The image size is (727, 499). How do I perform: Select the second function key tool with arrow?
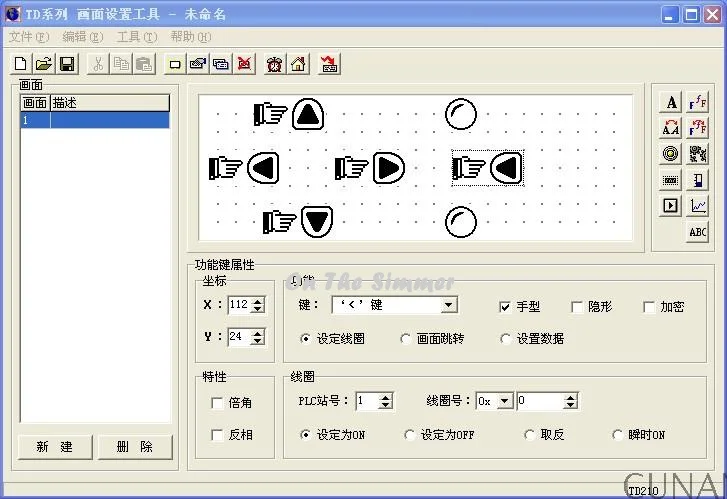[x=697, y=127]
